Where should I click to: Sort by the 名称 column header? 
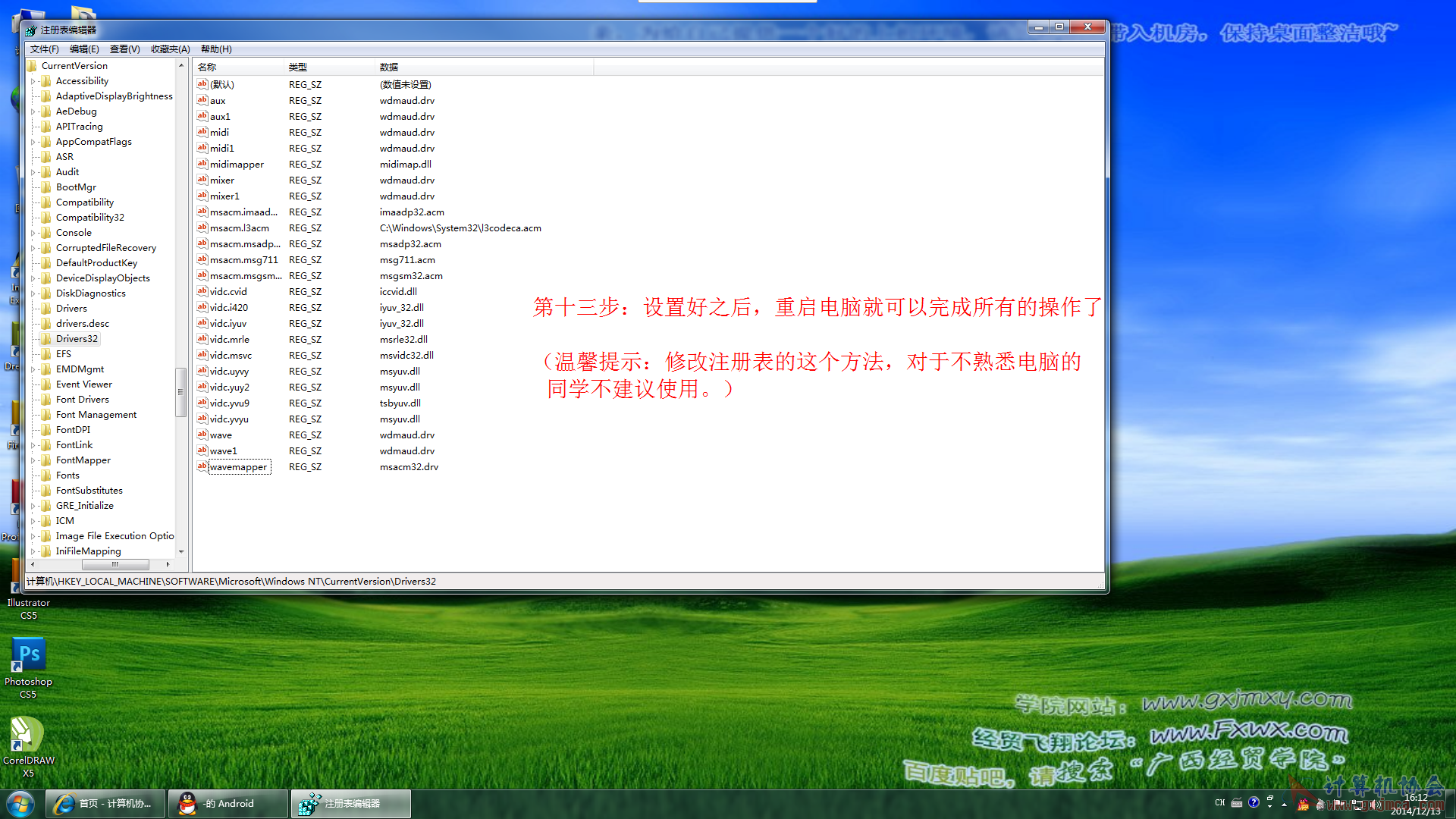[239, 67]
